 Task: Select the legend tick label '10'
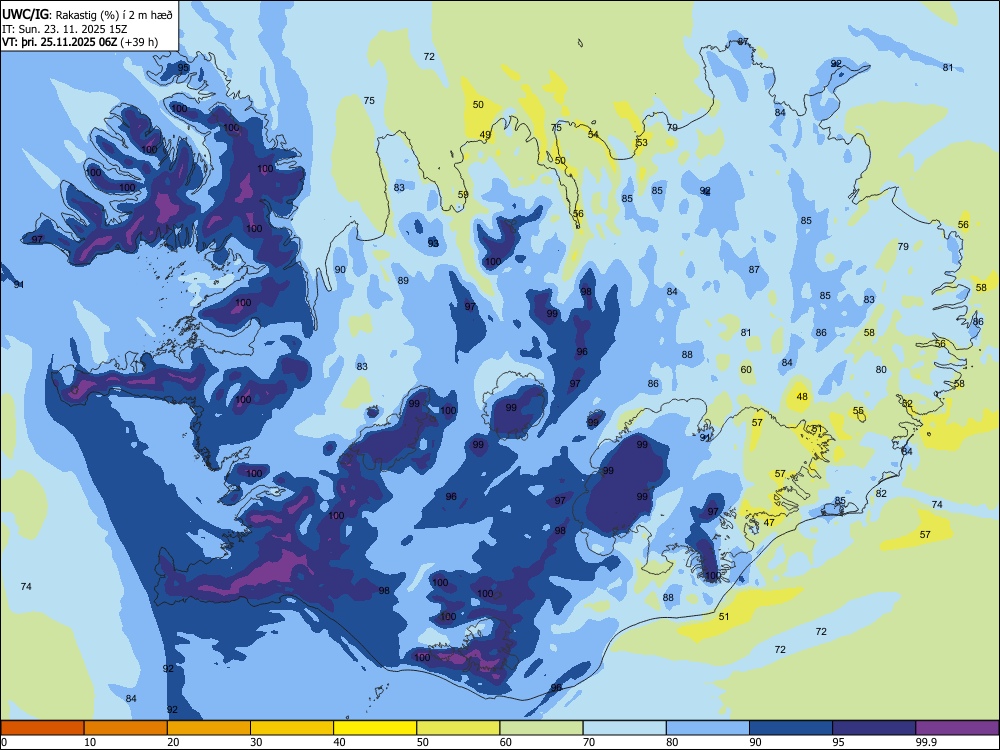pos(90,742)
